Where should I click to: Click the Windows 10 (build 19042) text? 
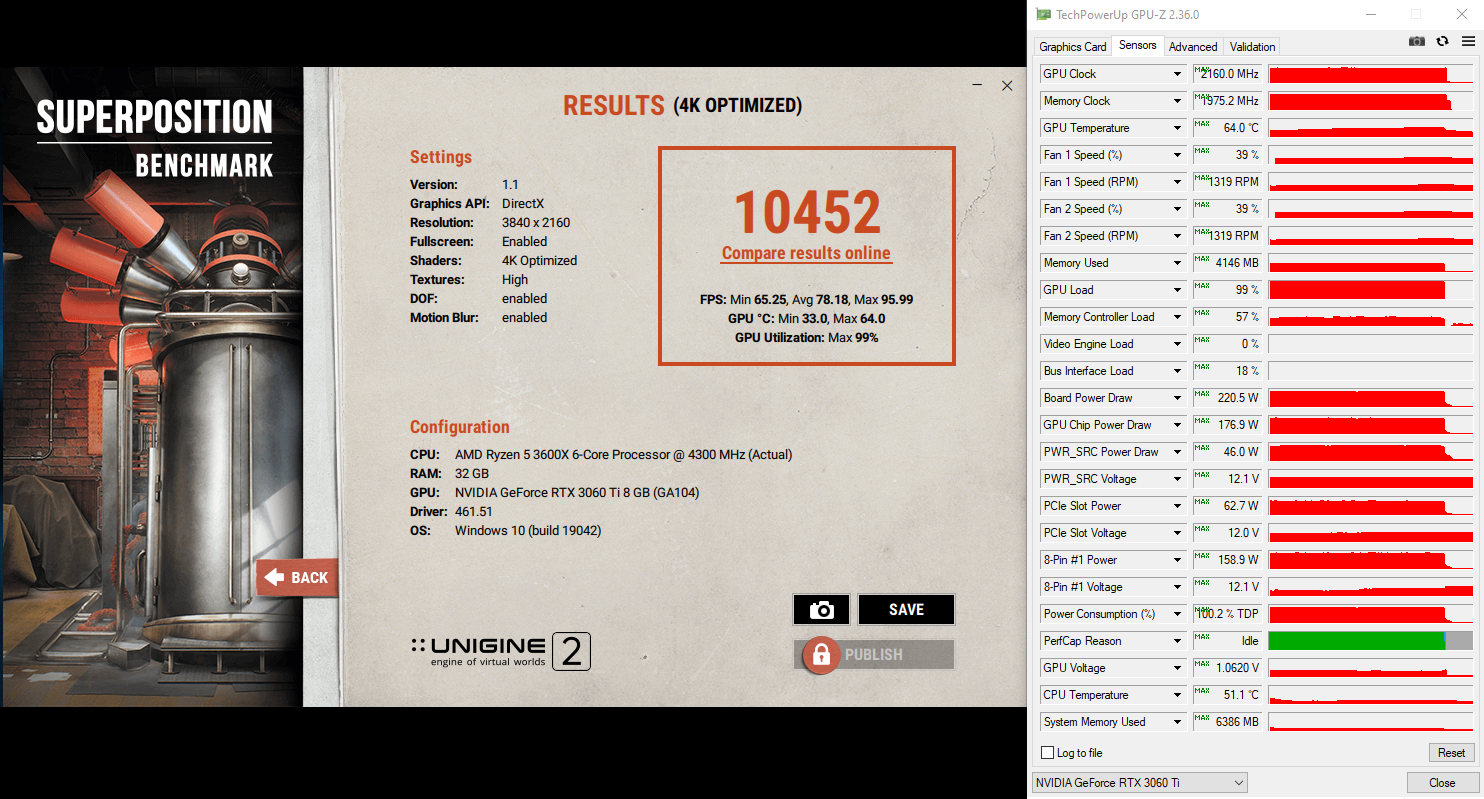tap(528, 531)
